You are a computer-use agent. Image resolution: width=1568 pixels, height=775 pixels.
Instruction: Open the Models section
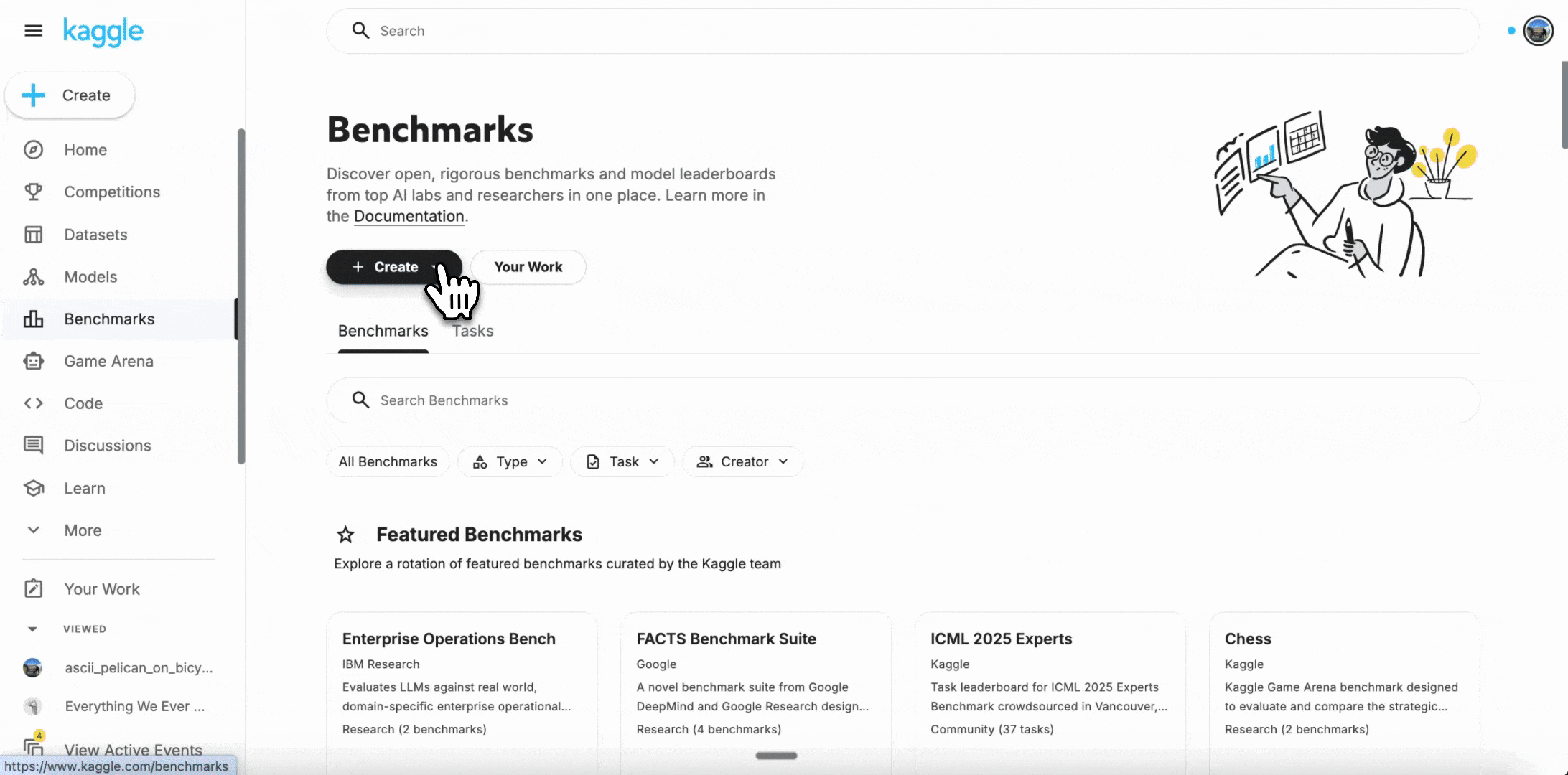click(90, 276)
